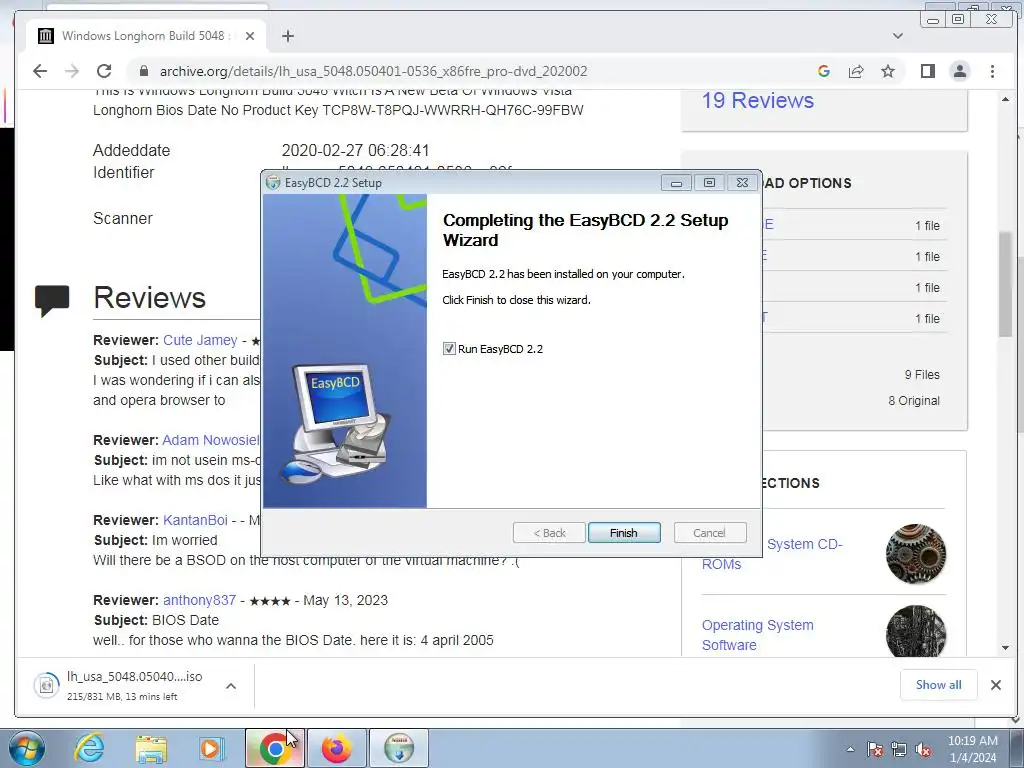Click the gears thumbnail beside System CD-ROMs
Viewport: 1024px width, 768px height.
[x=916, y=553]
